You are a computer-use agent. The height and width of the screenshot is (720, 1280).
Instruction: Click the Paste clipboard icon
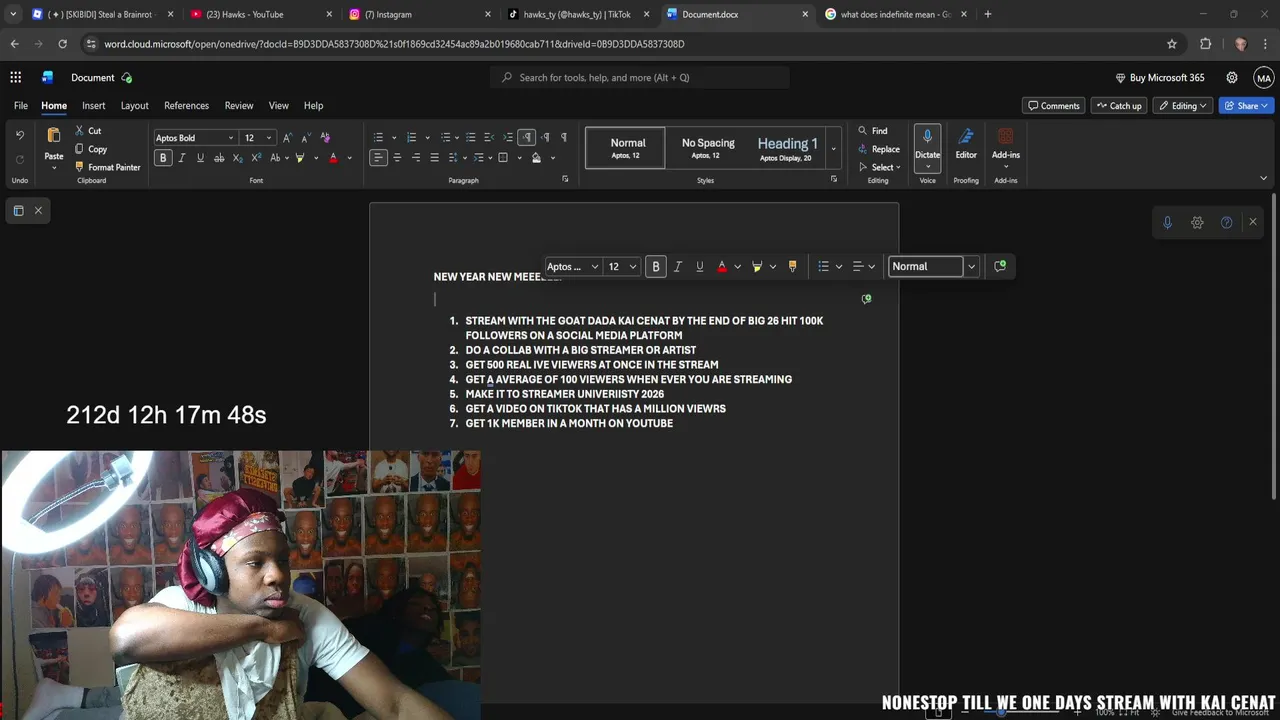click(54, 137)
